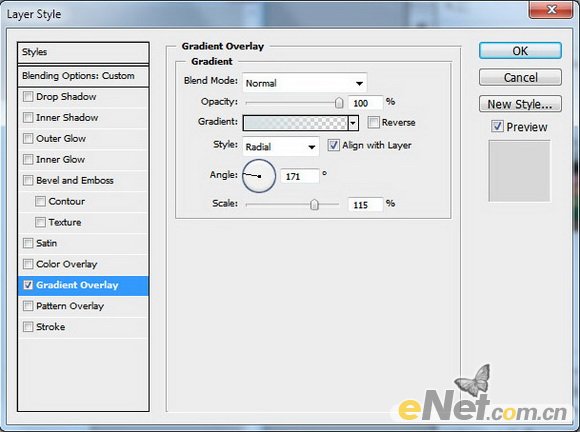Click the gradient preview swatch
Image resolution: width=580 pixels, height=432 pixels.
click(295, 123)
